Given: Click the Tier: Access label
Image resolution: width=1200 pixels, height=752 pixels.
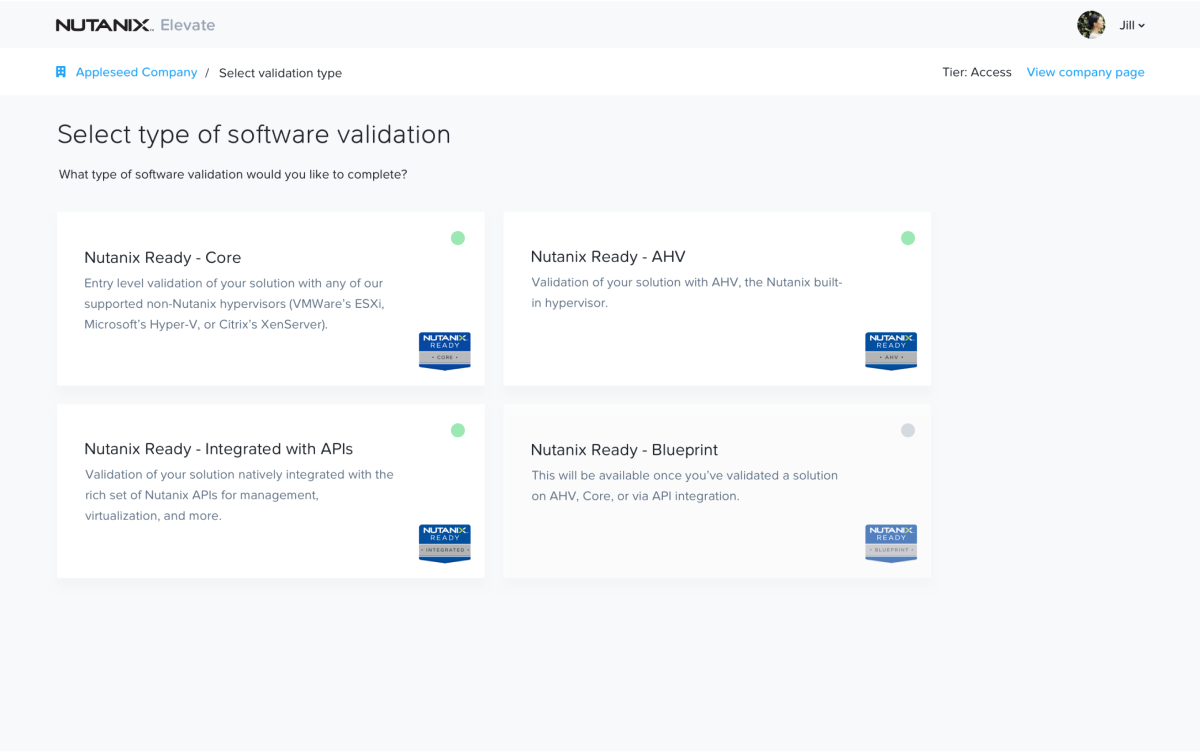Looking at the screenshot, I should (977, 71).
